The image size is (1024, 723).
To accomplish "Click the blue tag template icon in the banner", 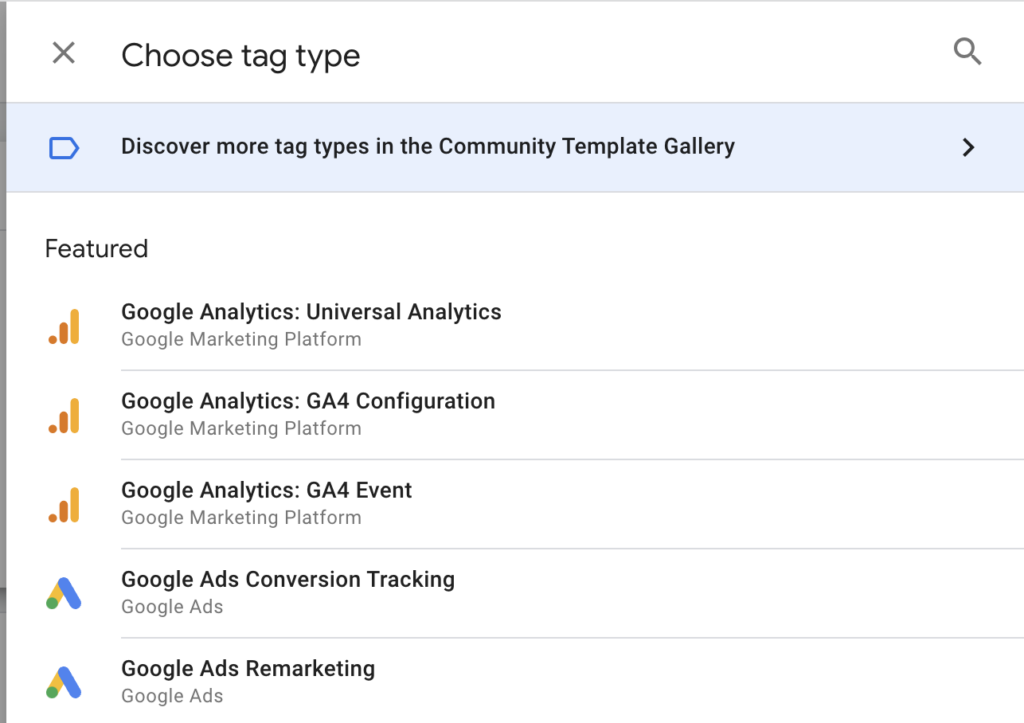I will [64, 147].
